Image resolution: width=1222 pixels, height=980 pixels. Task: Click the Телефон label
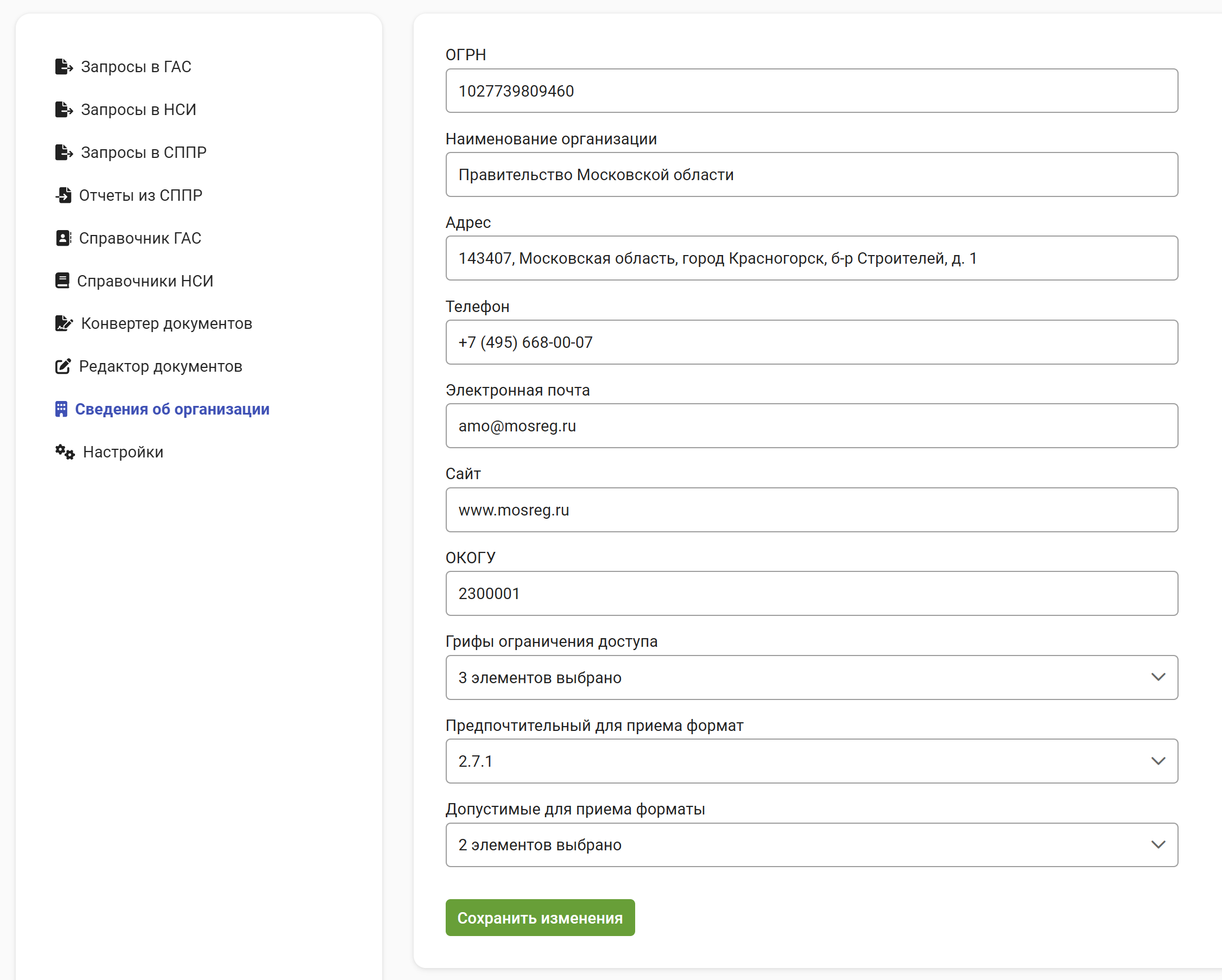477,307
